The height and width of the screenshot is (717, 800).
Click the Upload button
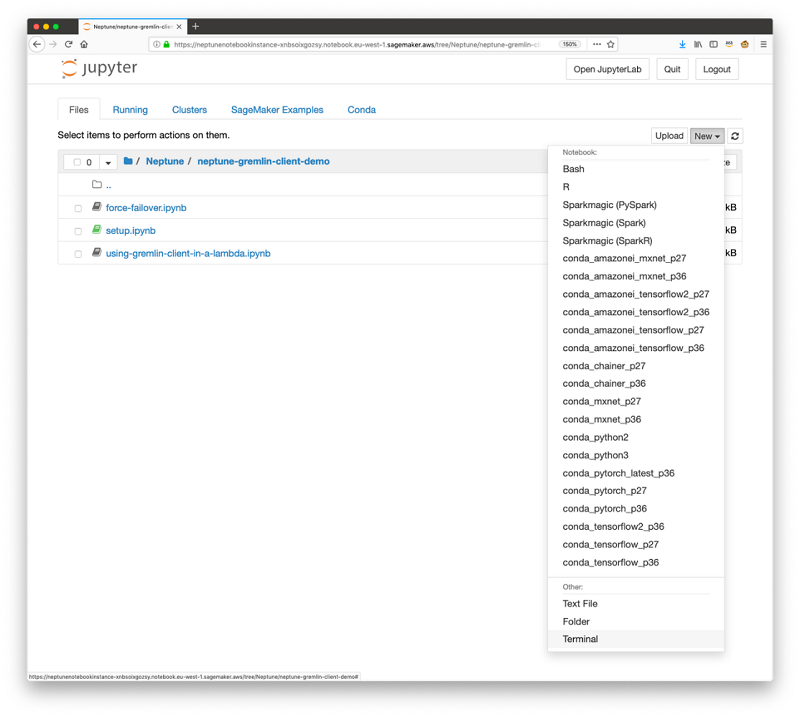coord(669,136)
